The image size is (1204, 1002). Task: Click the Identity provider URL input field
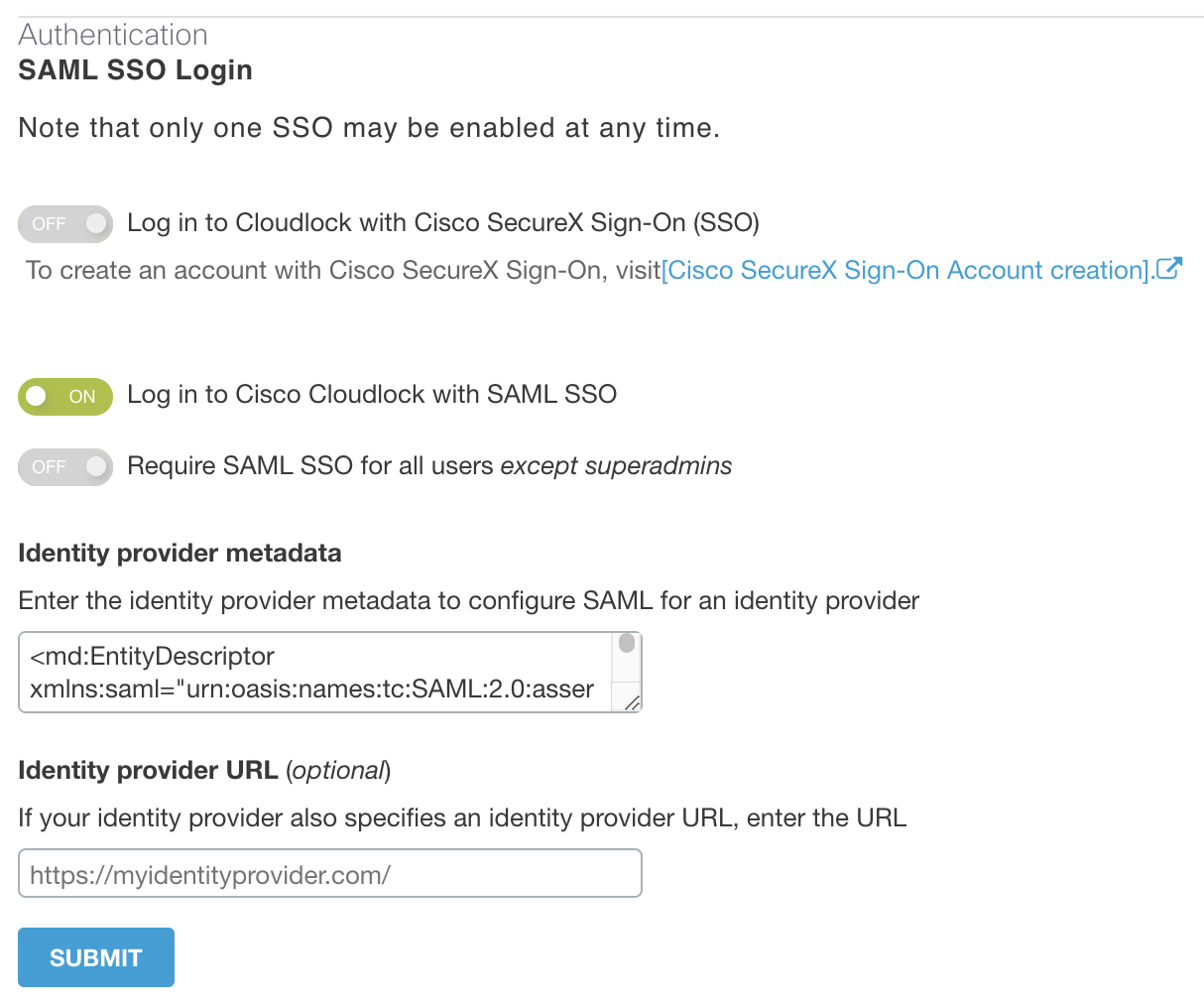tap(330, 873)
